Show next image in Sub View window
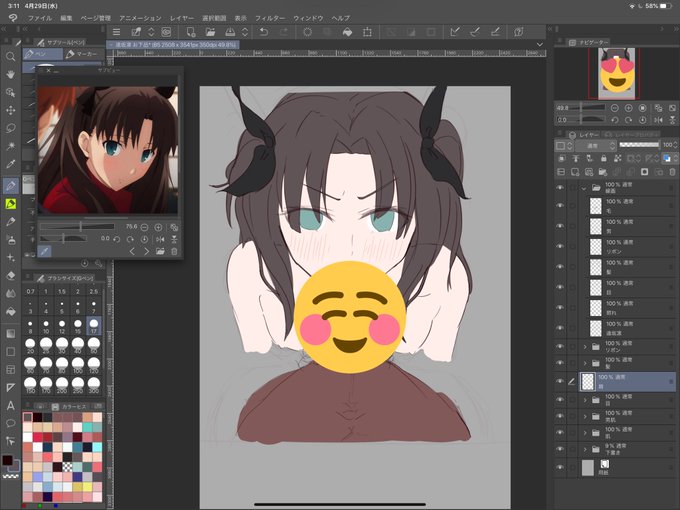 [x=146, y=251]
